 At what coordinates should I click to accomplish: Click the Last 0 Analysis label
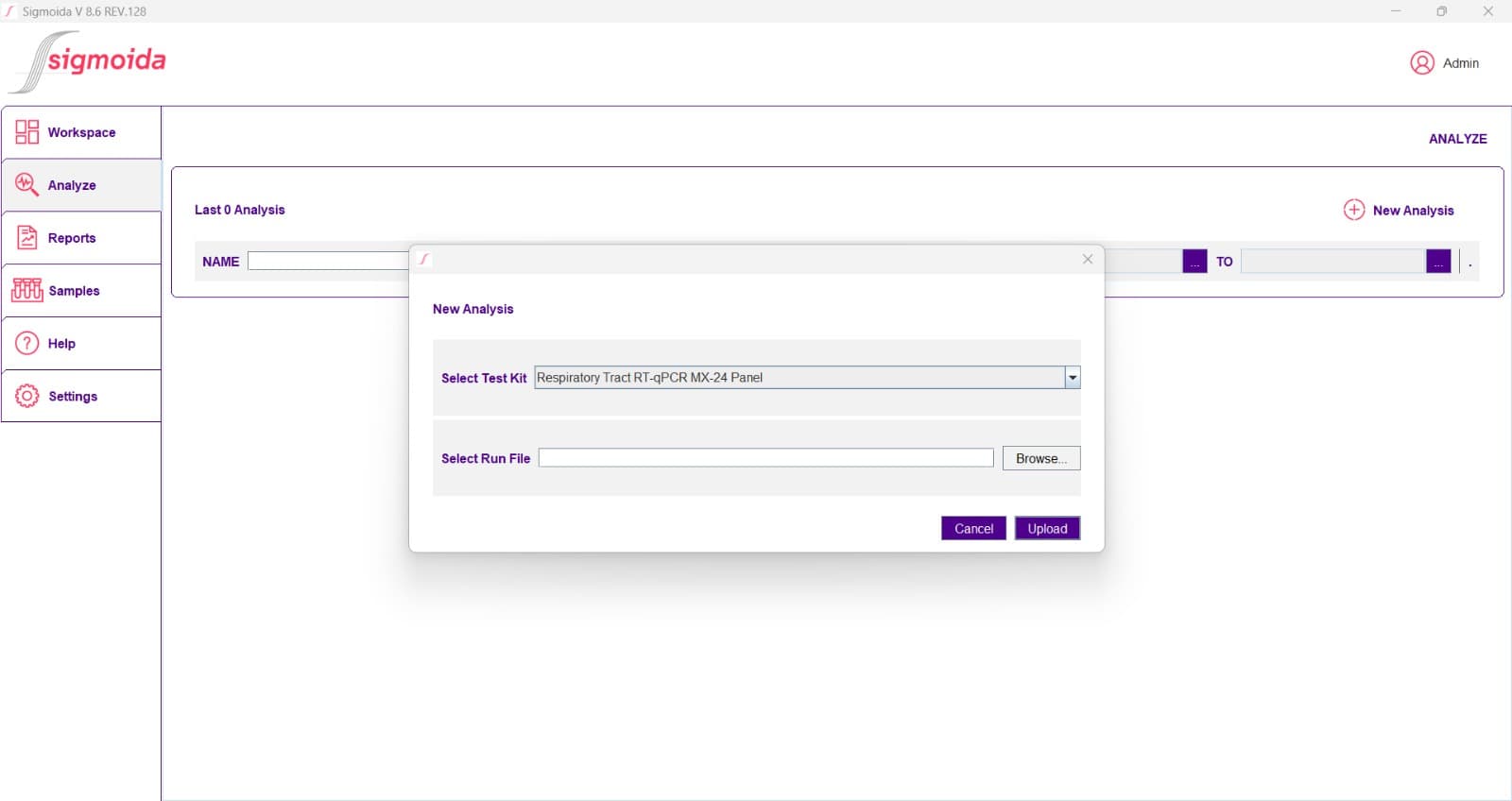coord(239,210)
